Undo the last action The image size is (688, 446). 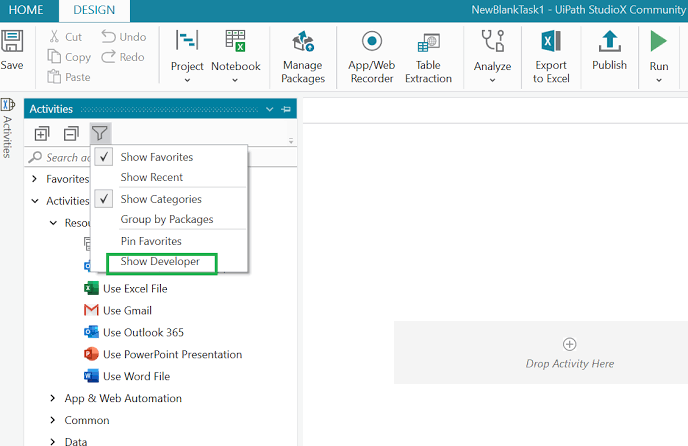[124, 37]
